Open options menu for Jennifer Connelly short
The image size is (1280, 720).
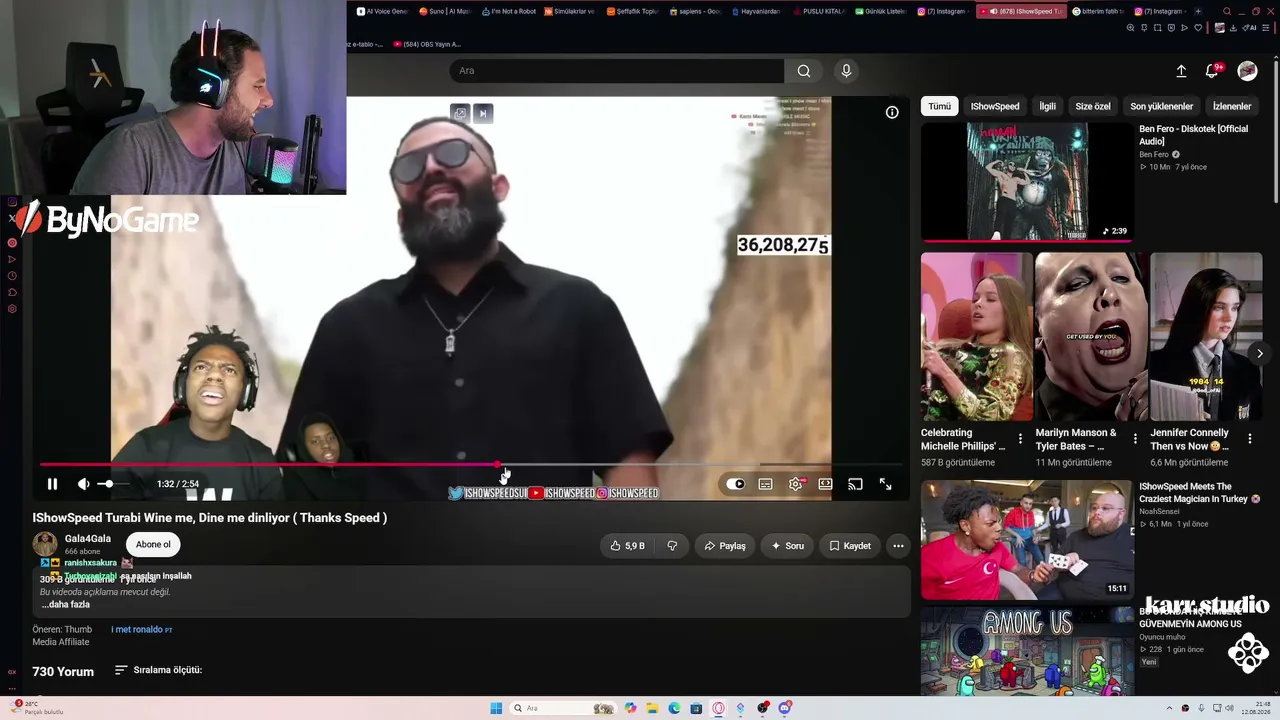click(x=1249, y=439)
